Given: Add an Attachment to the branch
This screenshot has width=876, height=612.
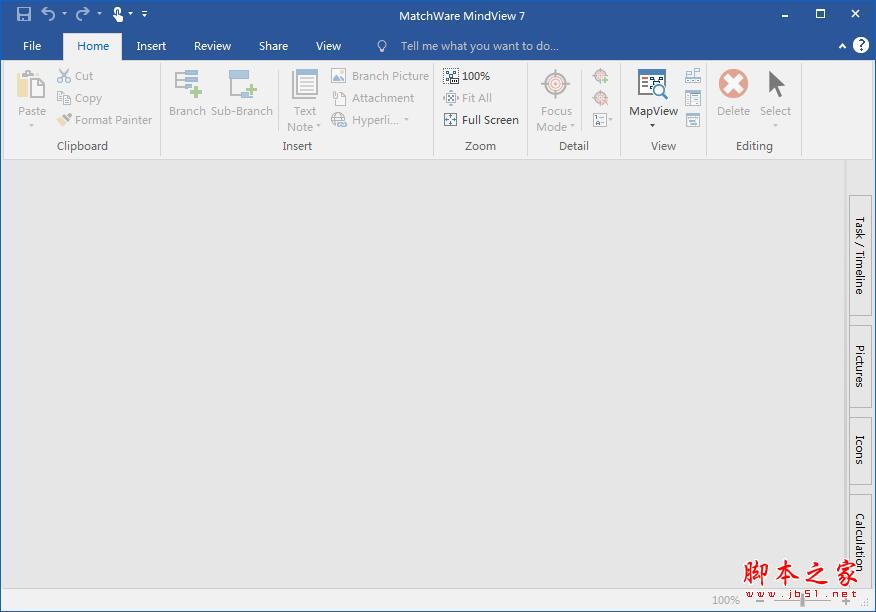Looking at the screenshot, I should pos(373,98).
